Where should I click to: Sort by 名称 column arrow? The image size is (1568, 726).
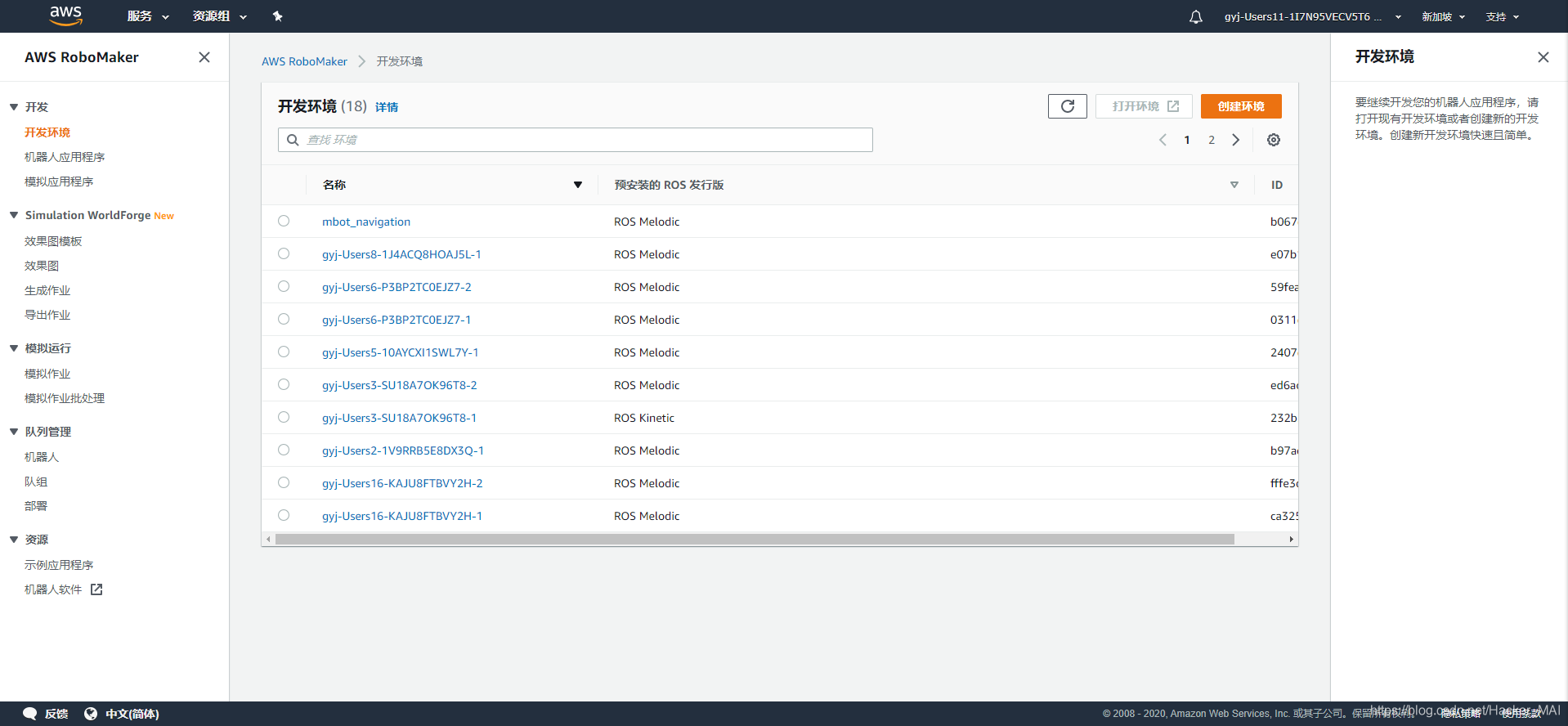pyautogui.click(x=578, y=185)
